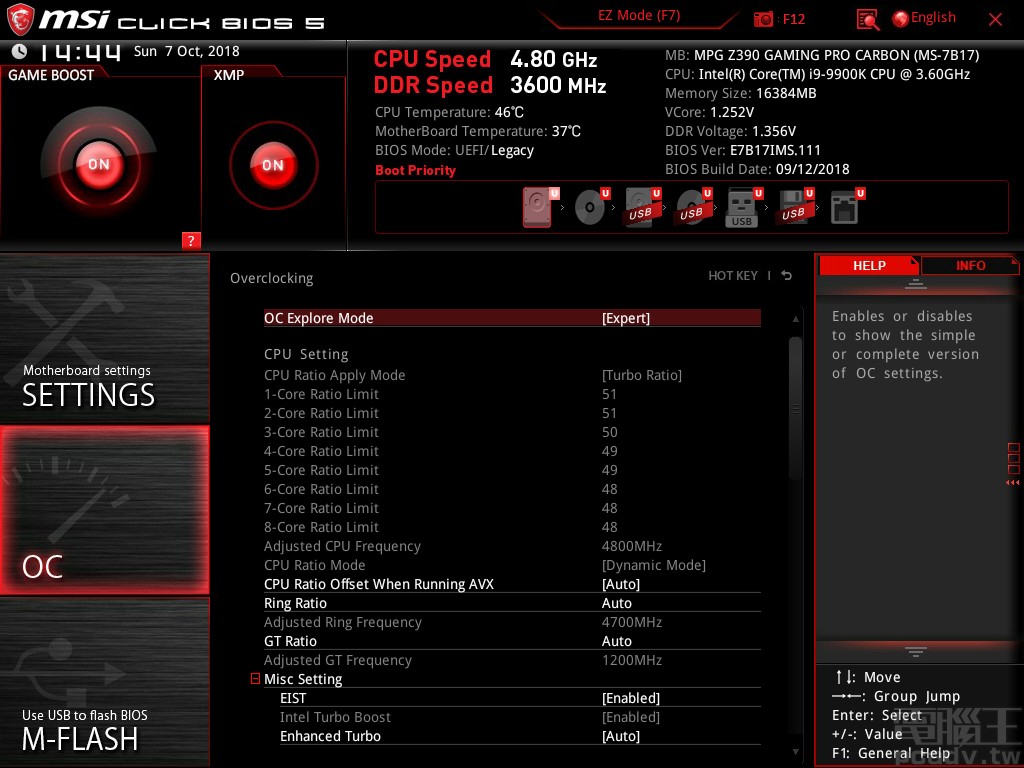The height and width of the screenshot is (768, 1024).
Task: Open the SETTINGS motherboard section
Action: tap(104, 338)
